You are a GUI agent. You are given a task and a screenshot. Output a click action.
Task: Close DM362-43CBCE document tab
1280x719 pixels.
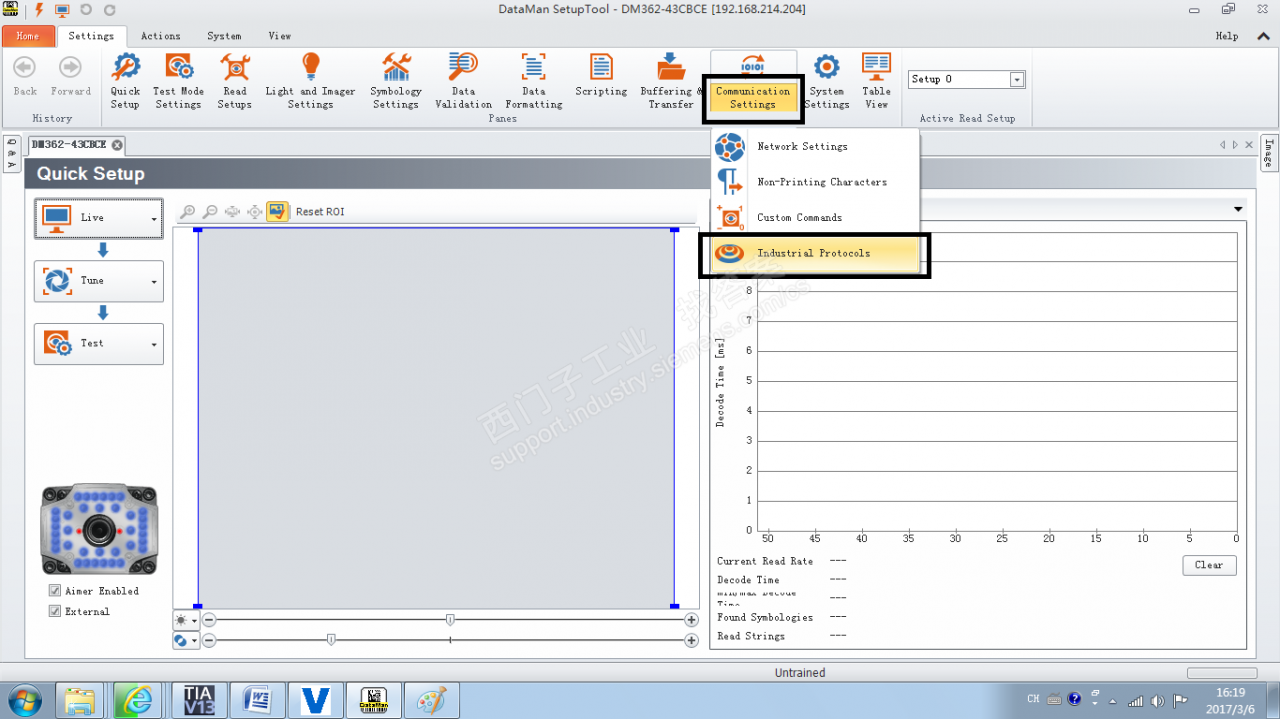(117, 145)
